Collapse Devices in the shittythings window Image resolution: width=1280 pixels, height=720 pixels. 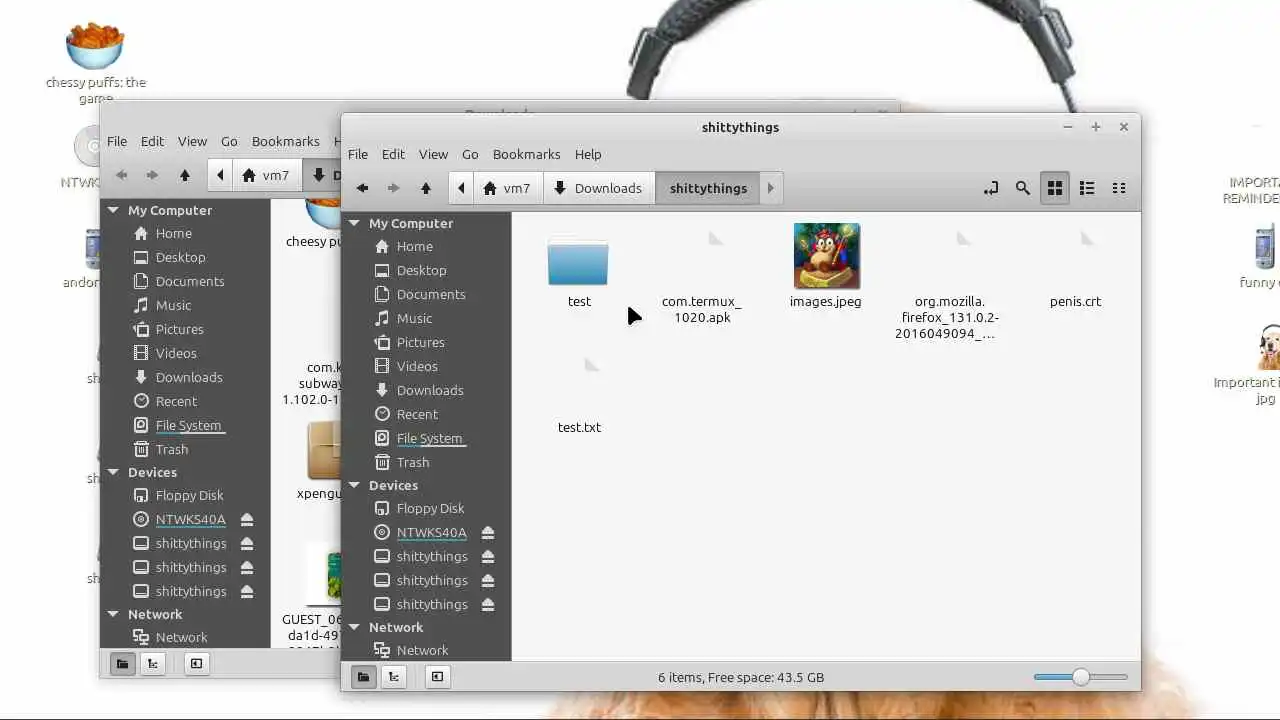pos(354,485)
